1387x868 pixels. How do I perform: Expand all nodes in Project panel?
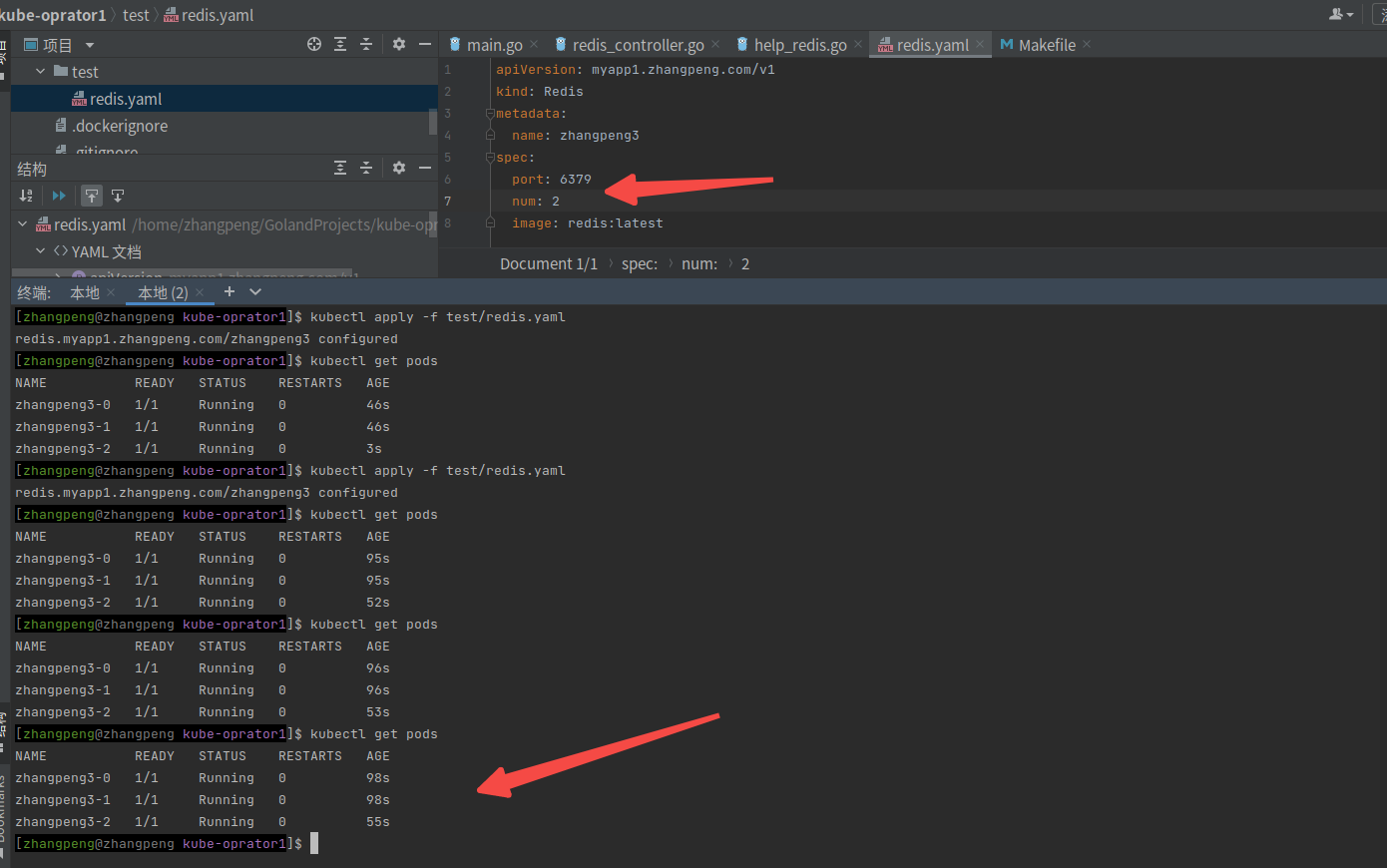(340, 44)
